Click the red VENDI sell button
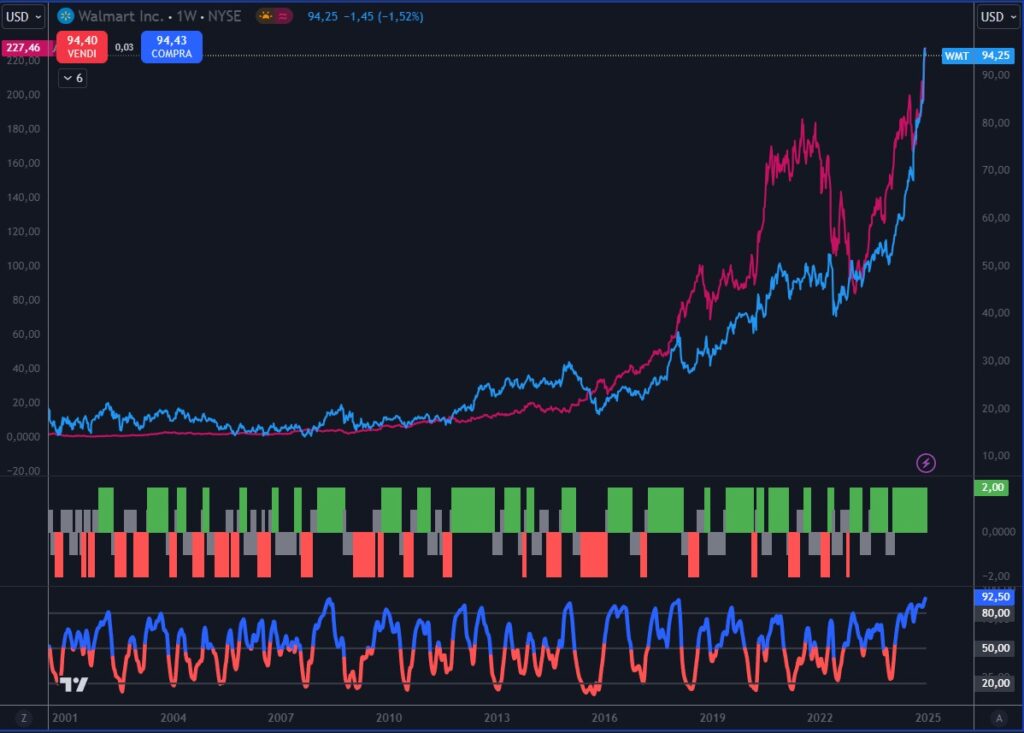Image resolution: width=1024 pixels, height=733 pixels. tap(81, 46)
